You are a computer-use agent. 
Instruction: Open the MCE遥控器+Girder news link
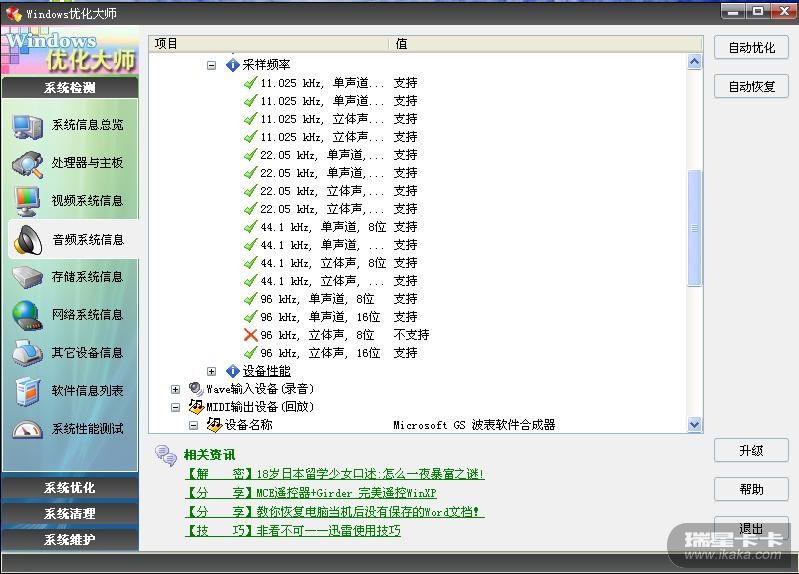coord(311,493)
